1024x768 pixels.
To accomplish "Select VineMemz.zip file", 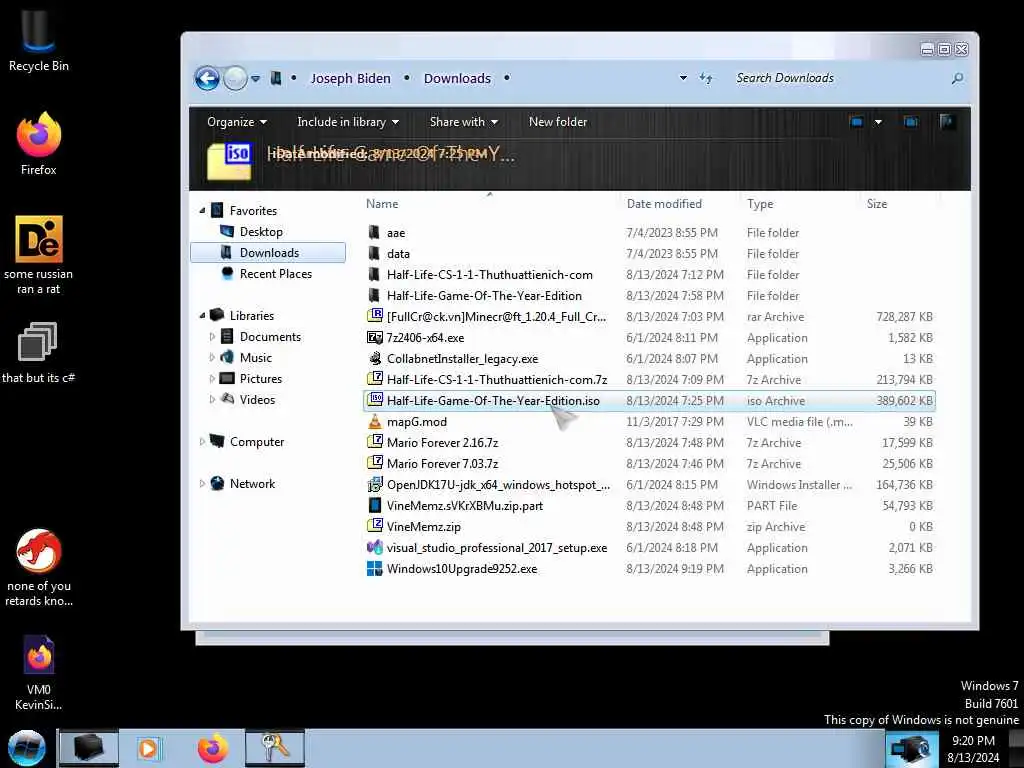I will [650, 526].
